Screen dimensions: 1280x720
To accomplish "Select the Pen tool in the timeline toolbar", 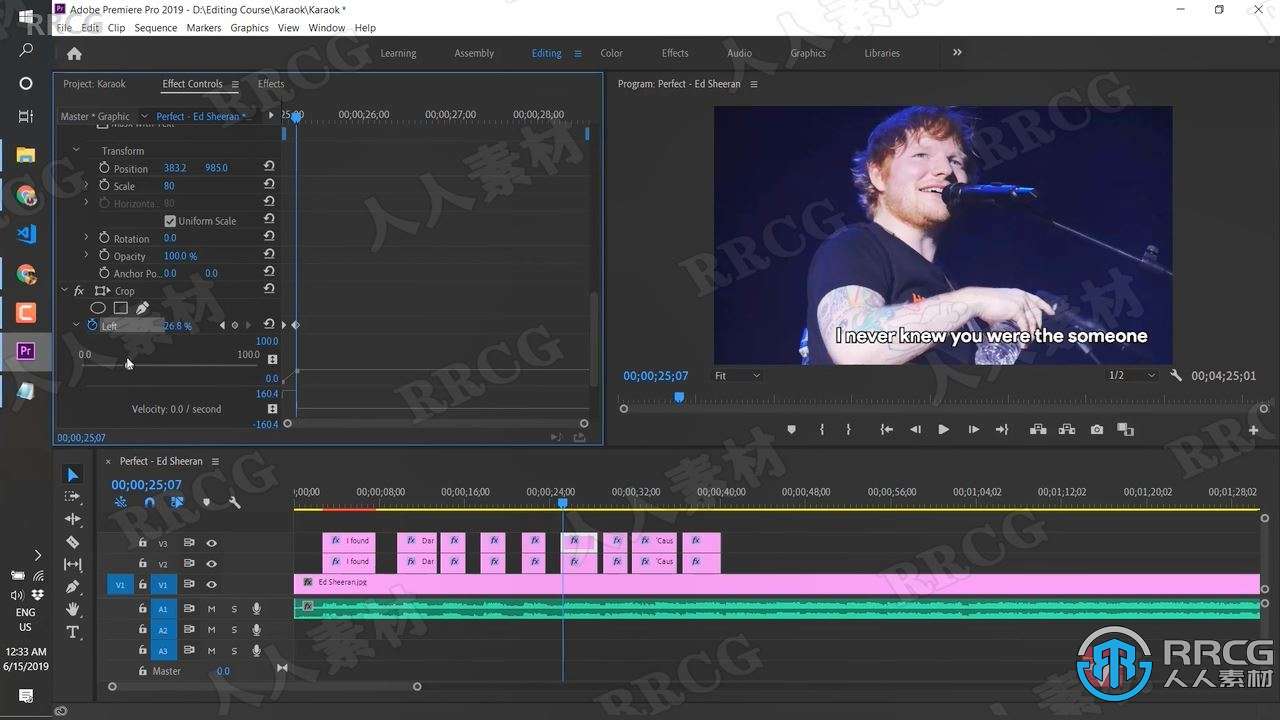I will tap(73, 587).
